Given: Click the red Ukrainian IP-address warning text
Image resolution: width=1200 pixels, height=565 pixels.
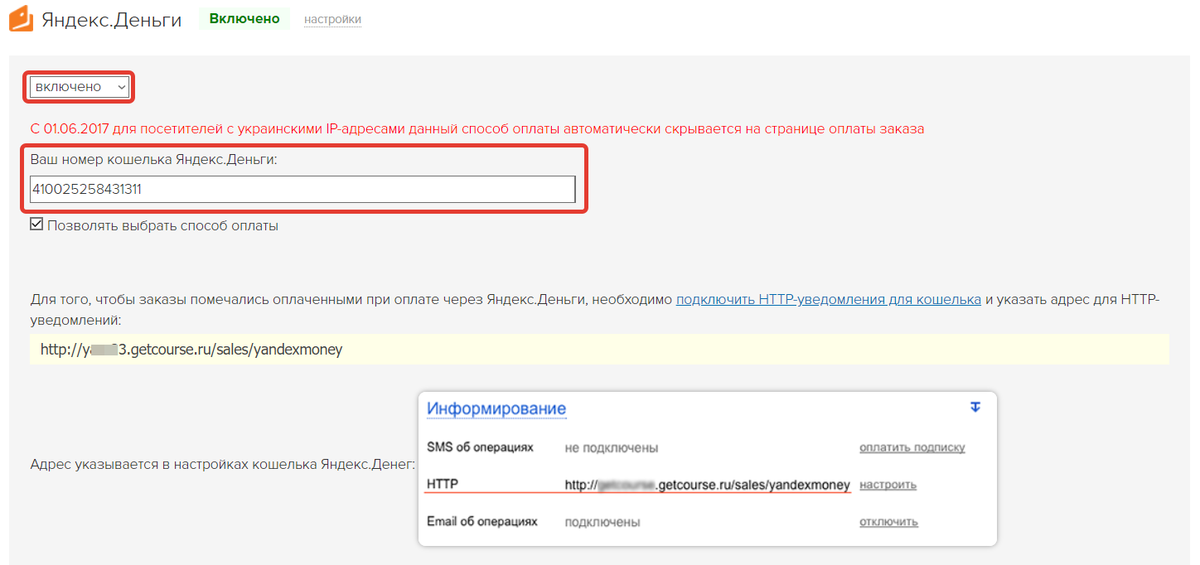Looking at the screenshot, I should (x=477, y=129).
